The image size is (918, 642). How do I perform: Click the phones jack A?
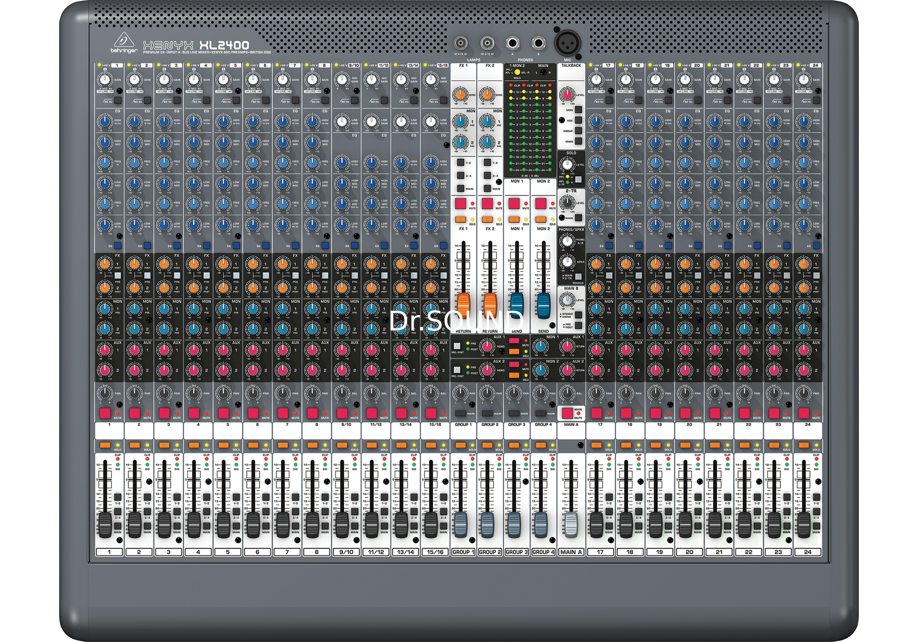[512, 43]
